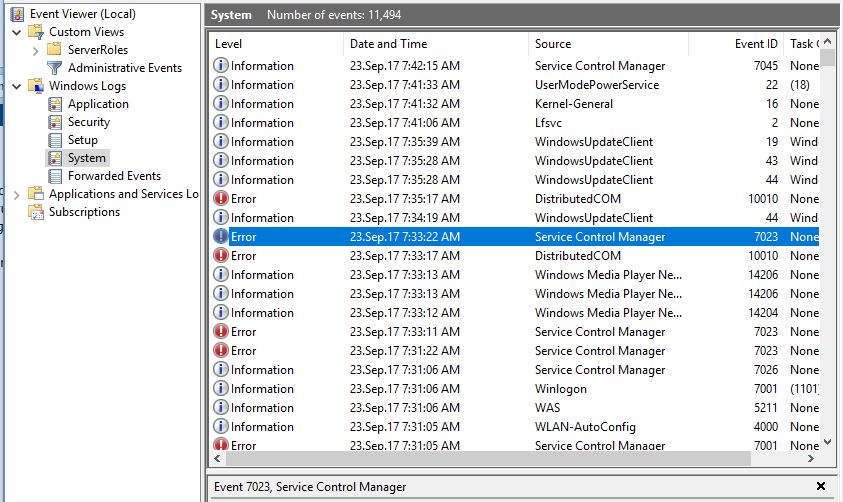Viewport: 843px width, 502px height.
Task: Click the Forwarded Events log icon
Action: 54,176
